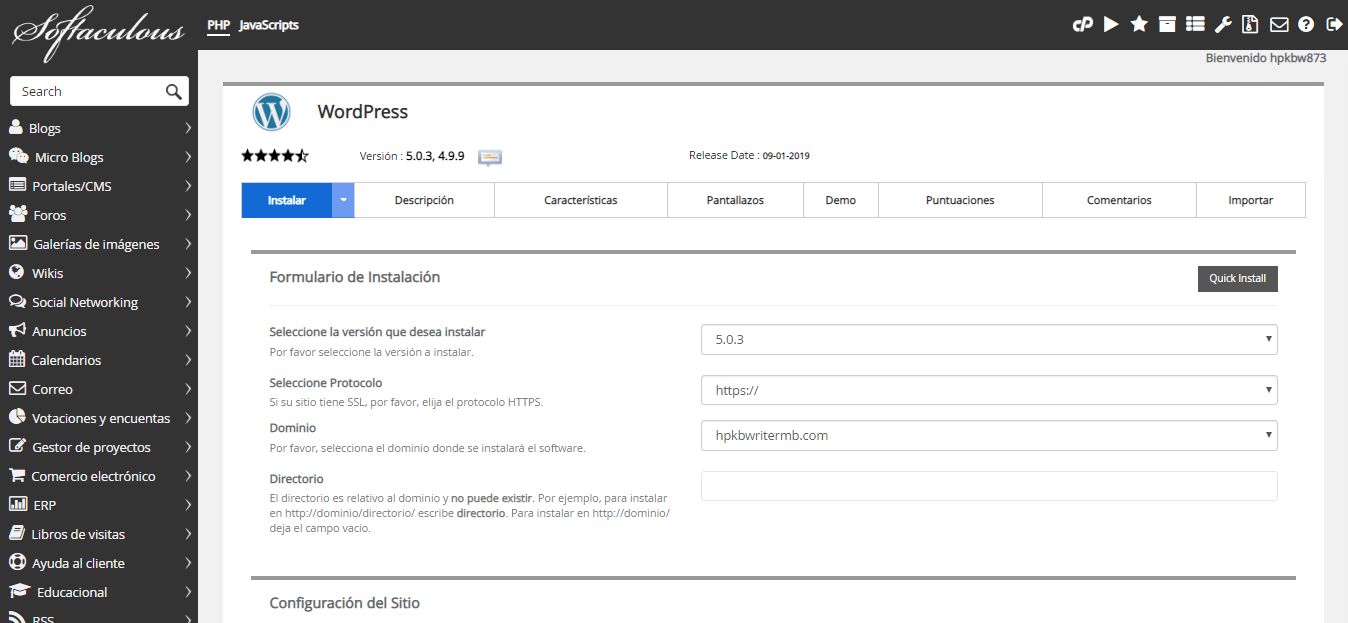Expand the Correo category chevron
This screenshot has width=1348, height=623.
click(188, 389)
